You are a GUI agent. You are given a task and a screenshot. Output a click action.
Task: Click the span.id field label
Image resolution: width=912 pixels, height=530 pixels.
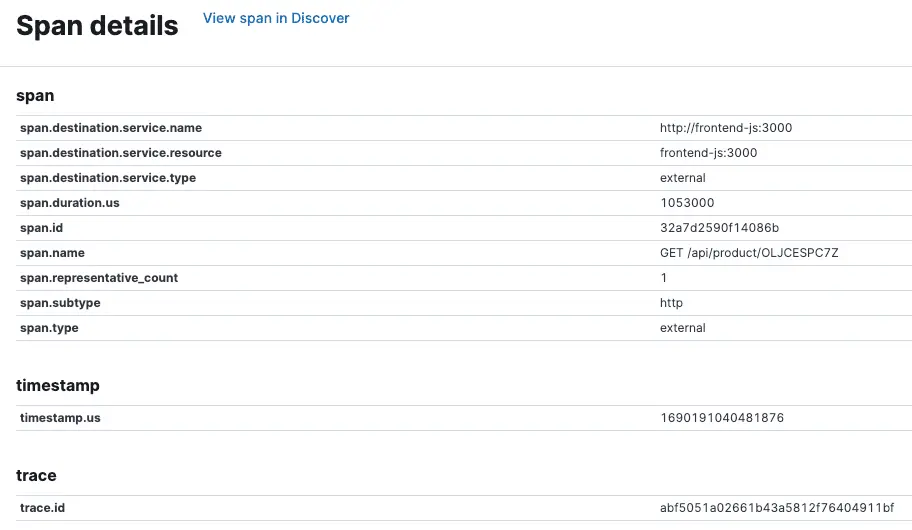coord(41,228)
